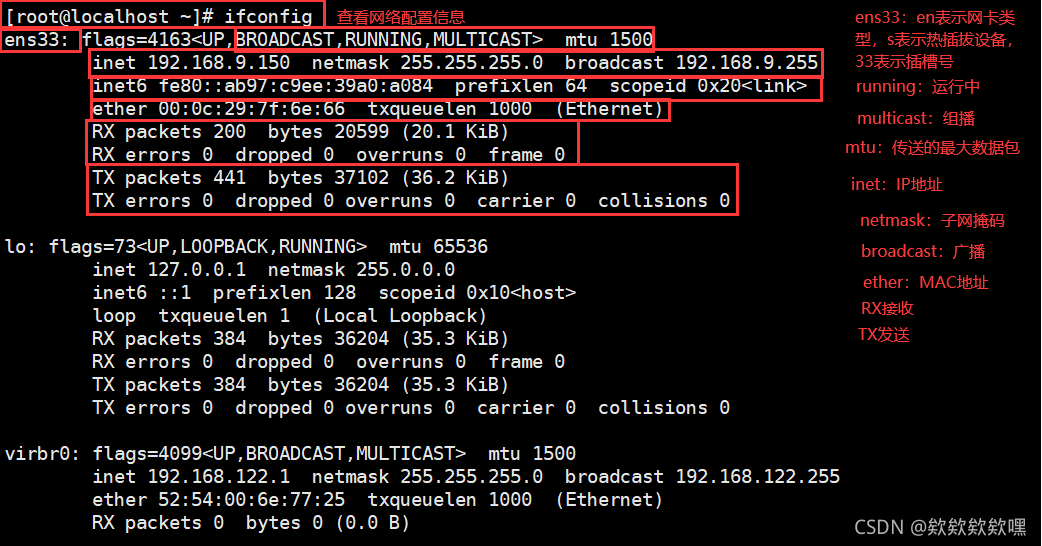Click scopeid 0x20<link>
1042x546 pixels.
click(708, 86)
